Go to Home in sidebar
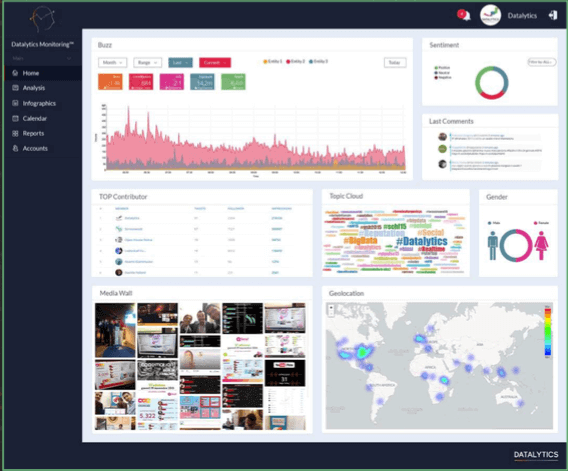The image size is (568, 471). [43, 73]
